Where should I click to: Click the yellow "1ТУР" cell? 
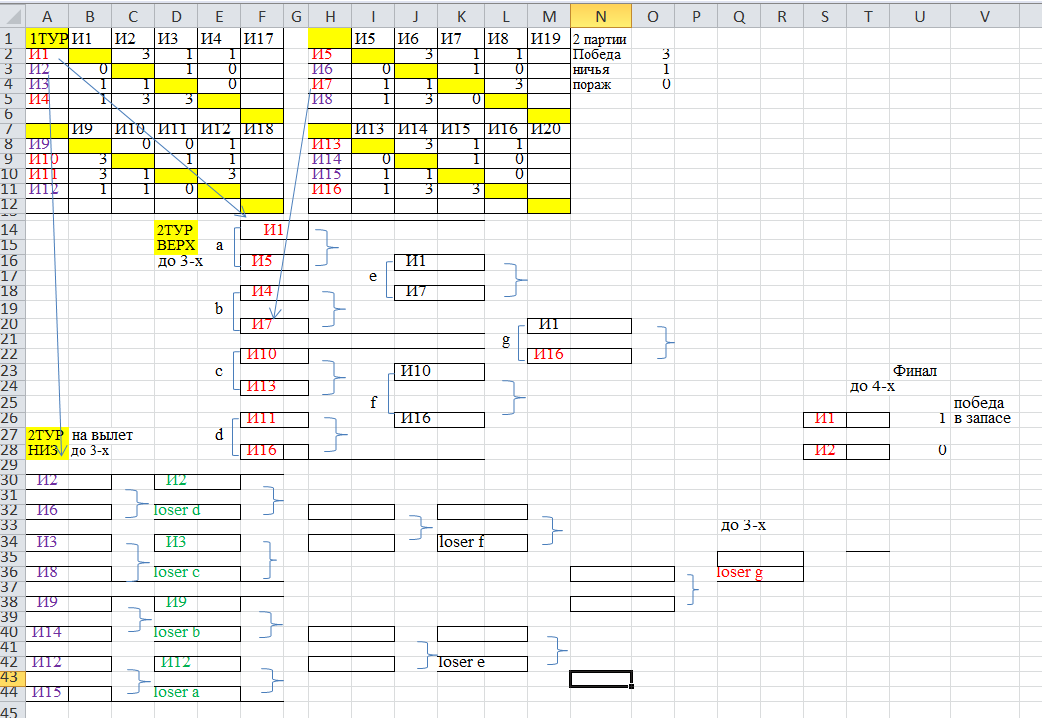pos(47,38)
